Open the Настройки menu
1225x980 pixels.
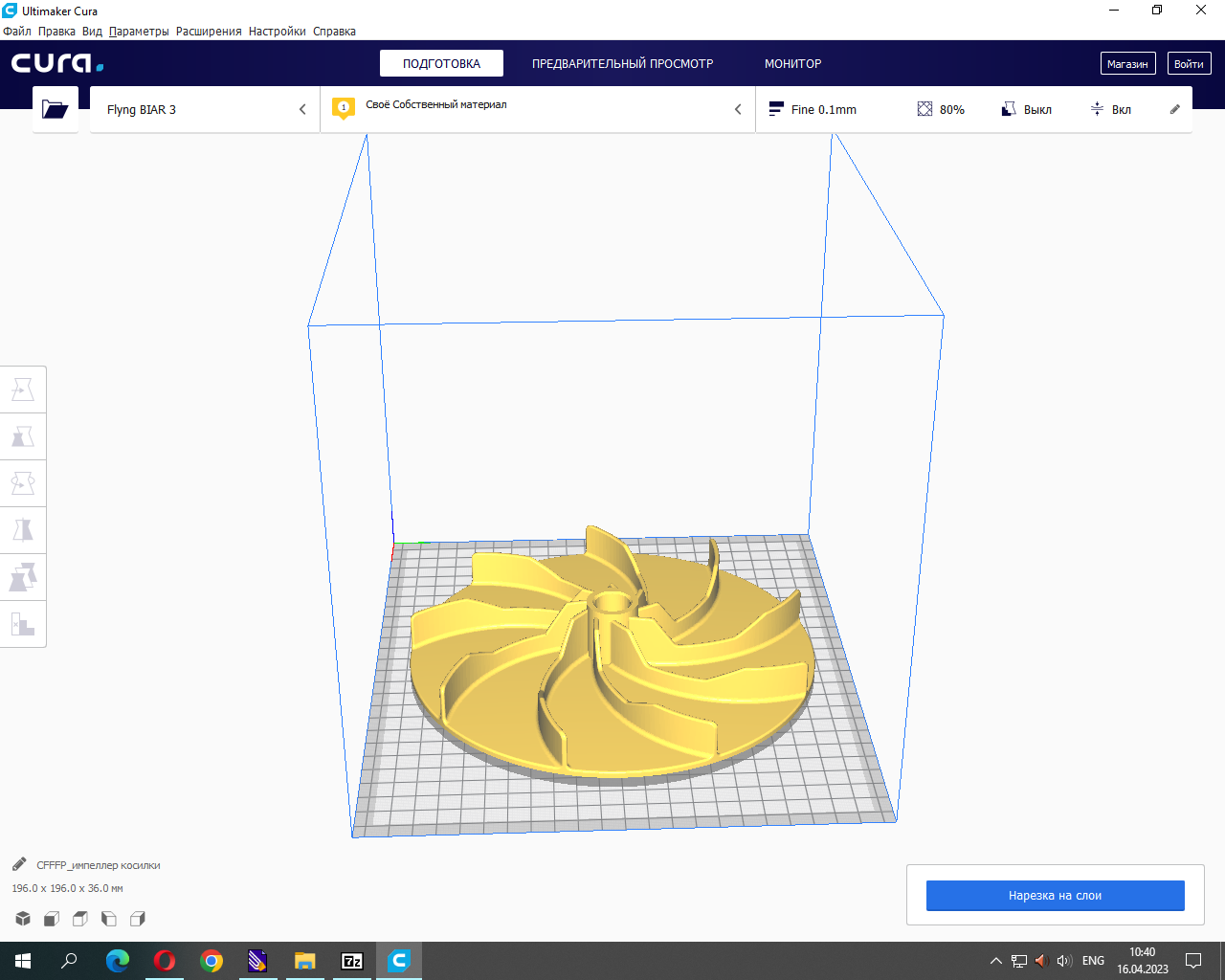click(x=278, y=32)
